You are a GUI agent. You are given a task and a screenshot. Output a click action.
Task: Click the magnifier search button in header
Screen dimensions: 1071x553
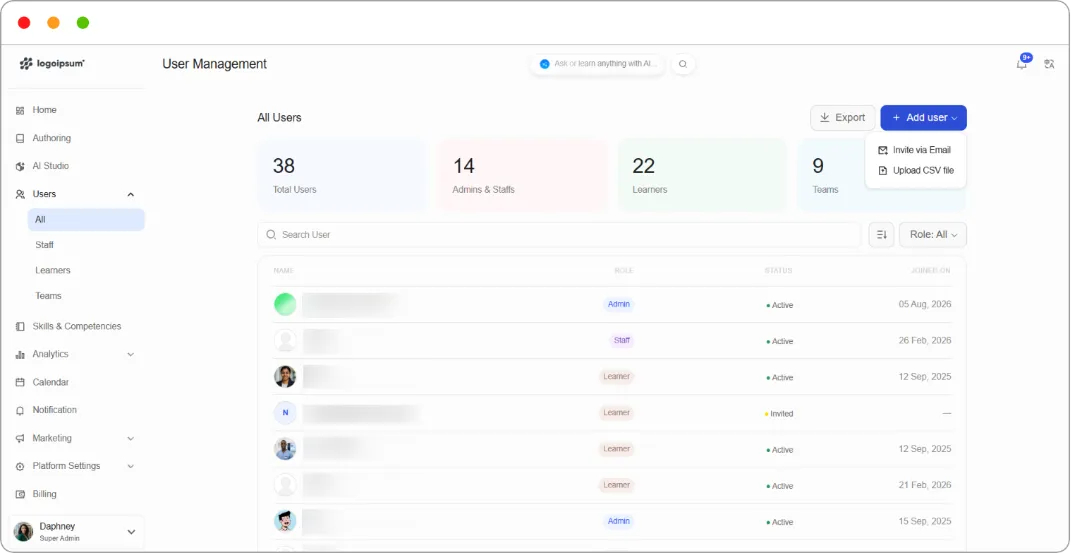click(x=683, y=64)
